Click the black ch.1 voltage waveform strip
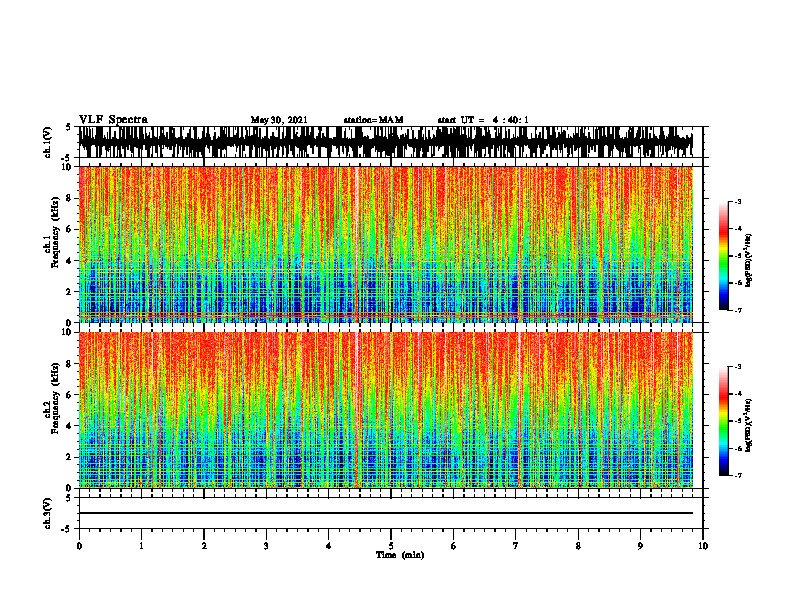This screenshot has width=792, height=612. coord(386,142)
